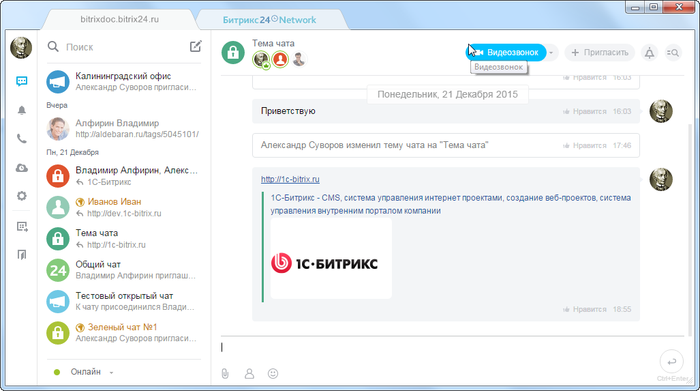The height and width of the screenshot is (391, 700).
Task: Open the messages chat icon in sidebar
Action: tap(21, 81)
